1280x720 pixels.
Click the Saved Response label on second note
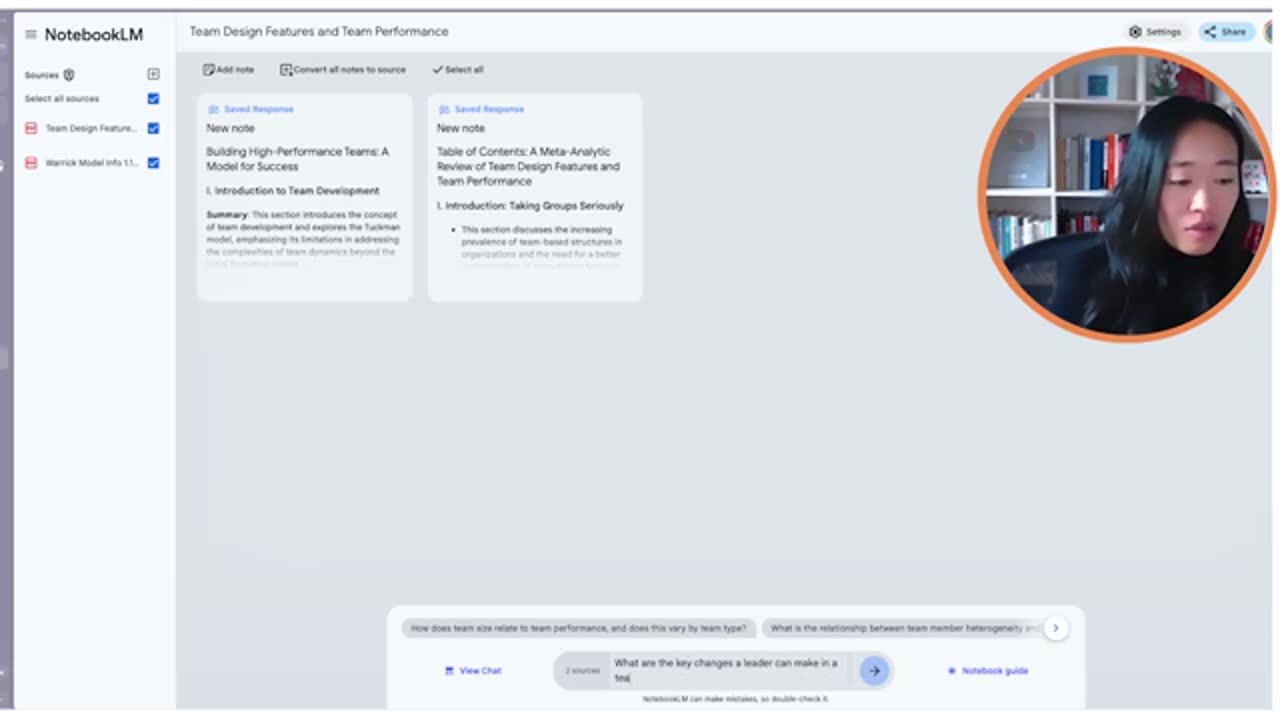[481, 109]
